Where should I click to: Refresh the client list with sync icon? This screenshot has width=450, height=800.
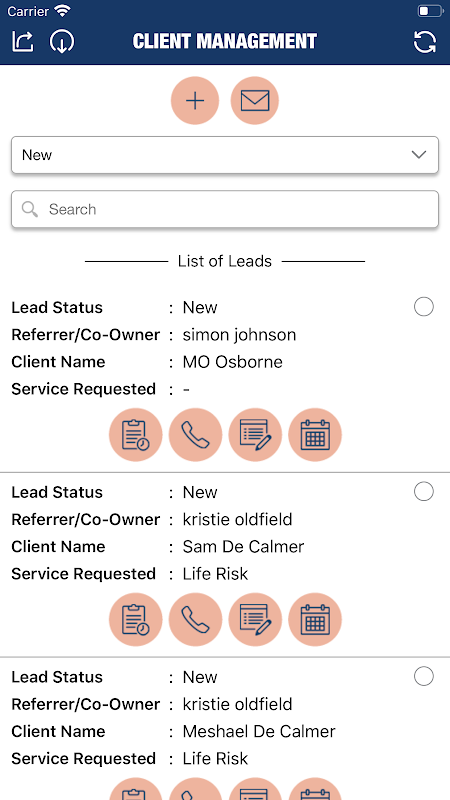[424, 41]
